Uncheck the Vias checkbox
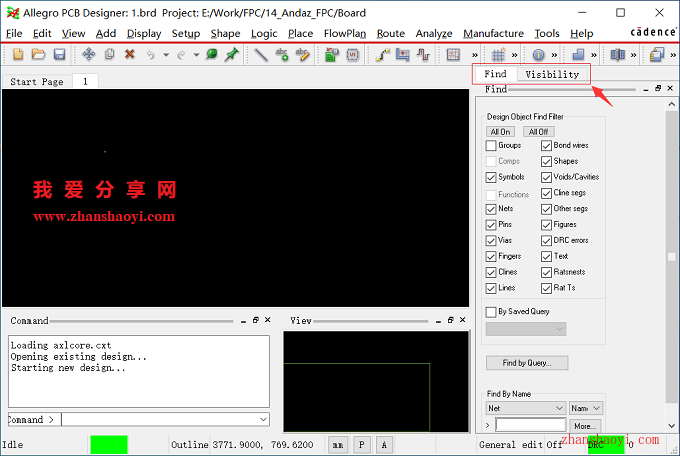680x456 pixels. point(491,240)
